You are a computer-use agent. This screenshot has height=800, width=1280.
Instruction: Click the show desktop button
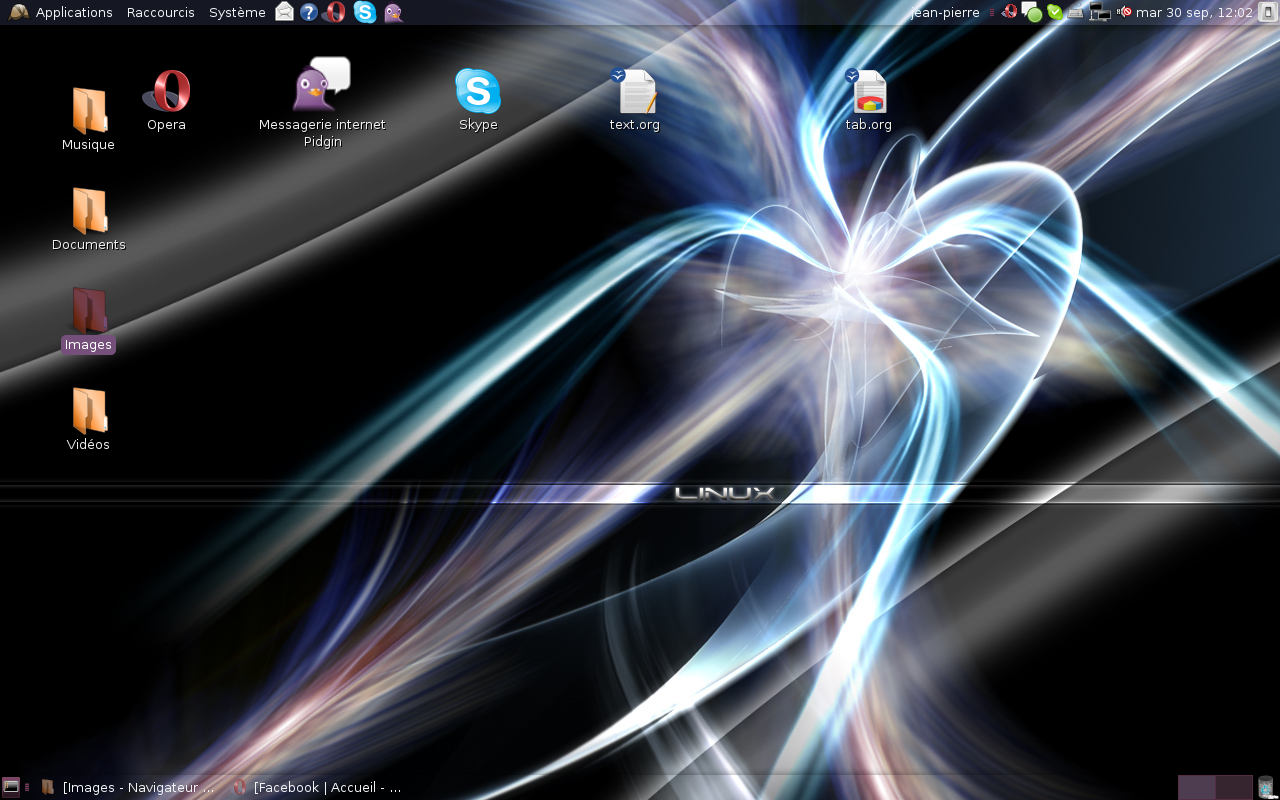[x=11, y=787]
